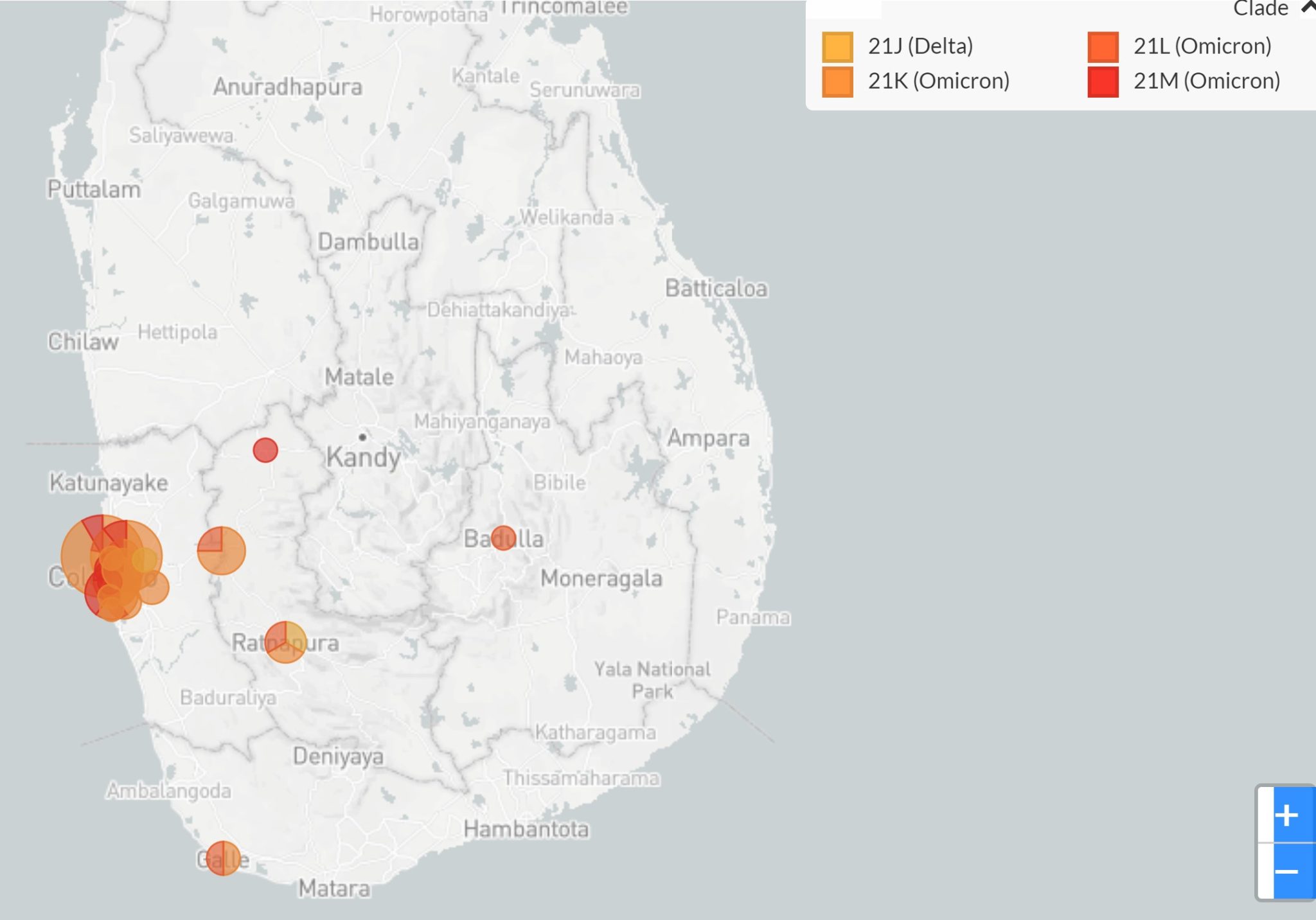This screenshot has width=1316, height=920.
Task: Click the 21L (Omicron) color swatch
Action: point(1103,47)
